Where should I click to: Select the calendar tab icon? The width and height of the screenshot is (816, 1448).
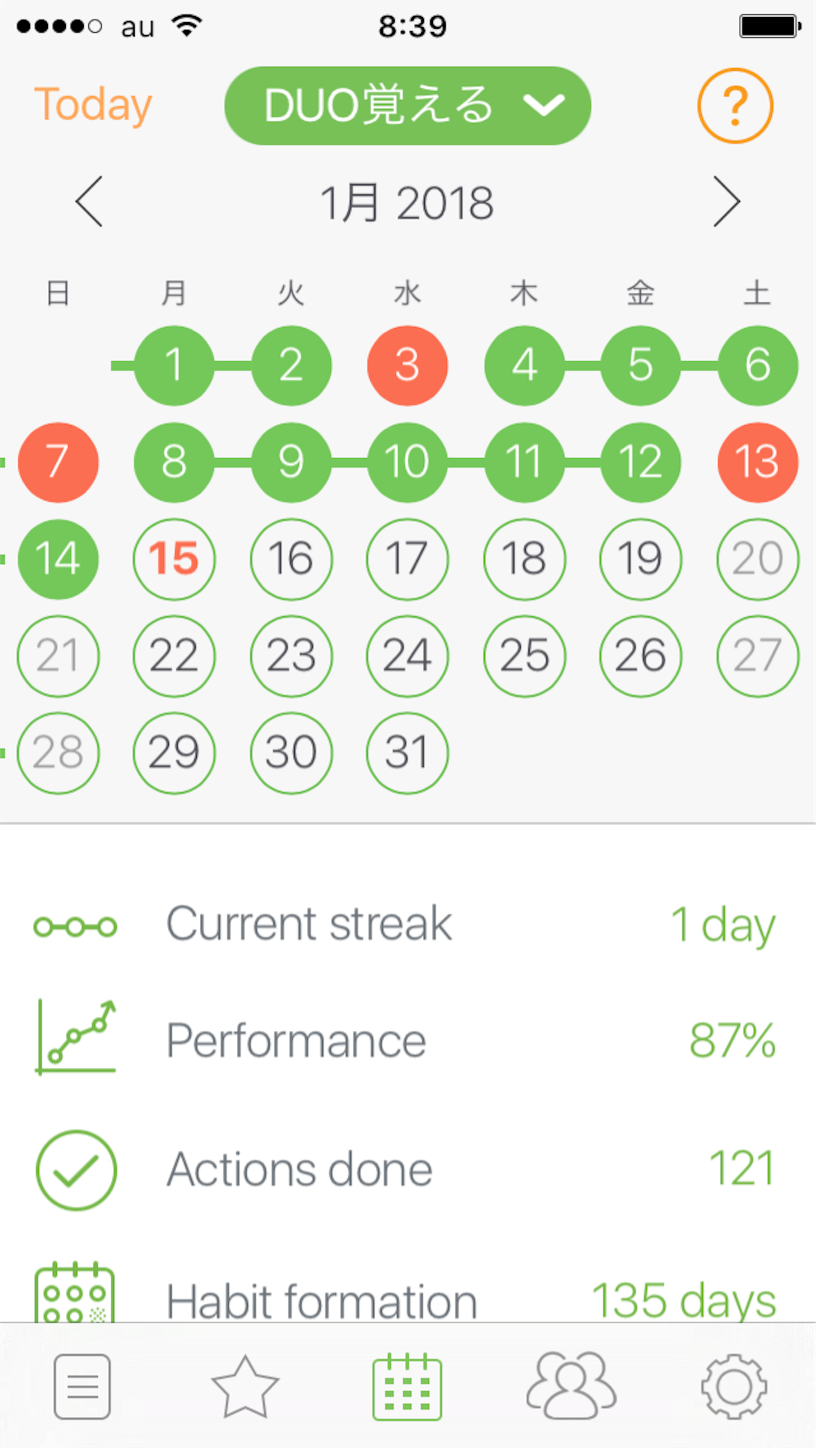tap(407, 1387)
